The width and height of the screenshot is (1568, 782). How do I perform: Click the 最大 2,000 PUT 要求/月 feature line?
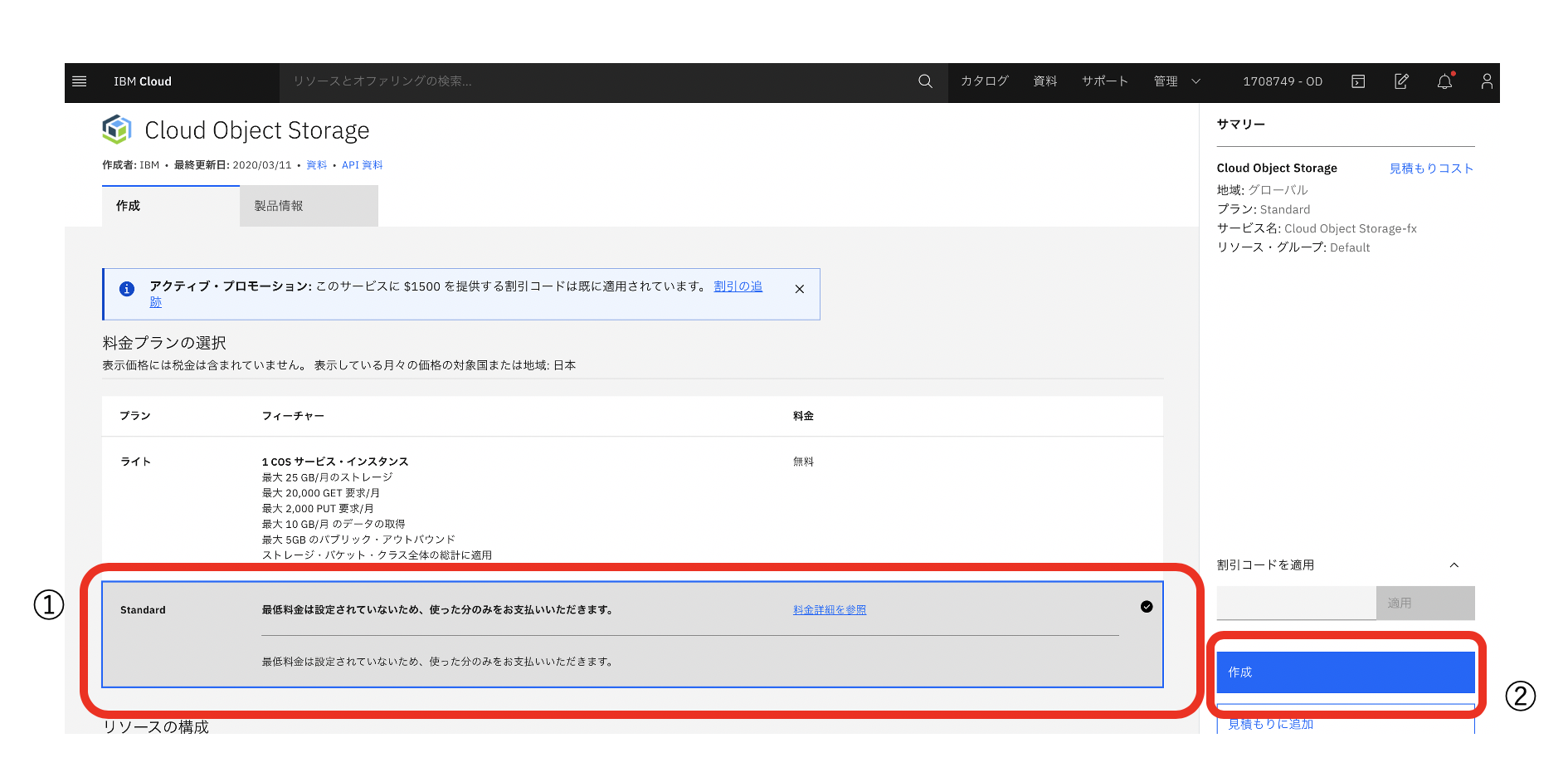(x=318, y=509)
